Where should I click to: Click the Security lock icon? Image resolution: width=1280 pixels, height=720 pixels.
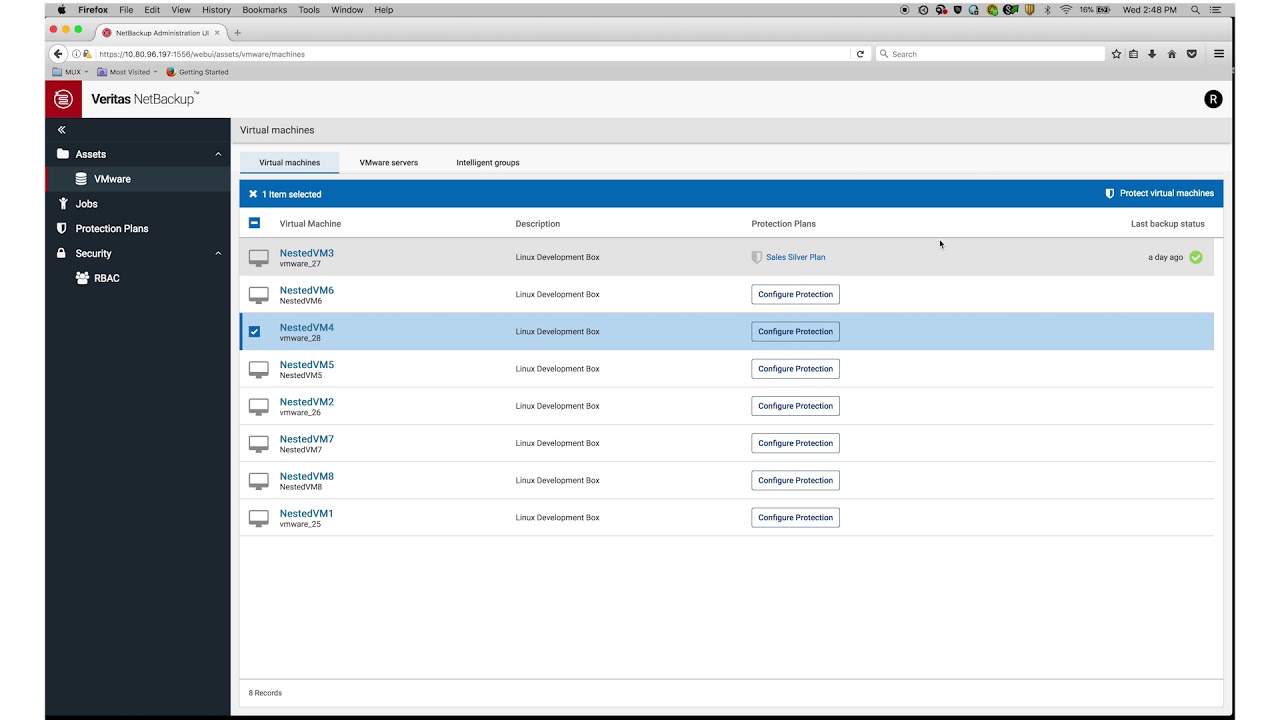click(x=62, y=254)
